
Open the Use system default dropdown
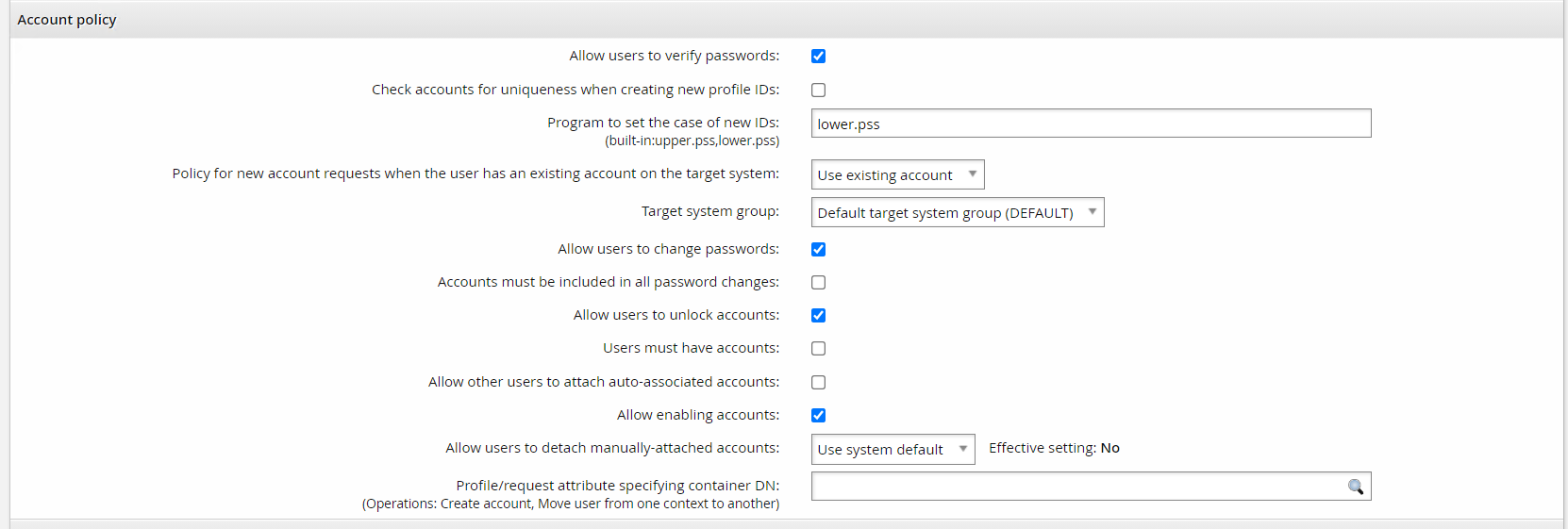coord(892,450)
